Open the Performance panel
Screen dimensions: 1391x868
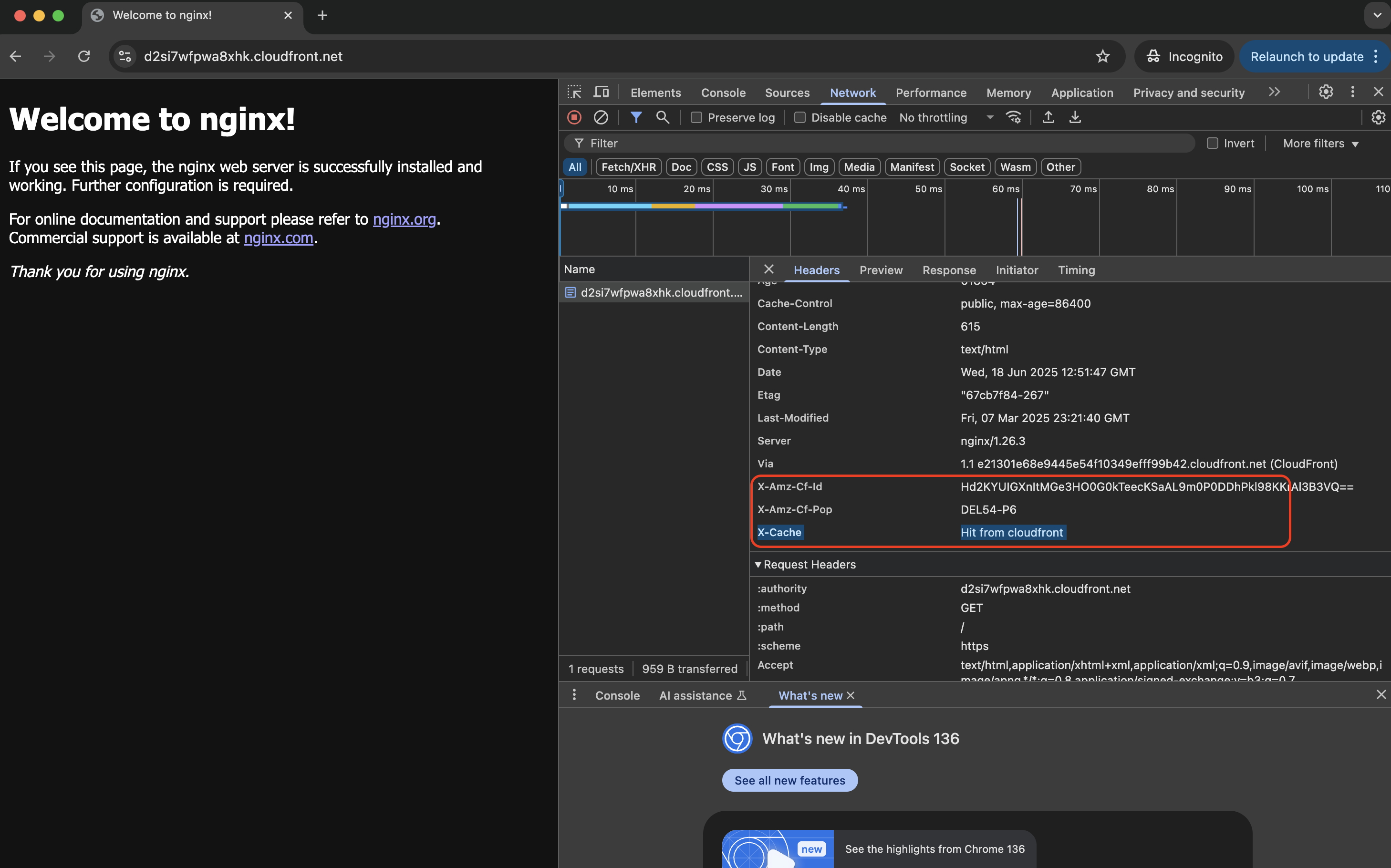tap(931, 93)
